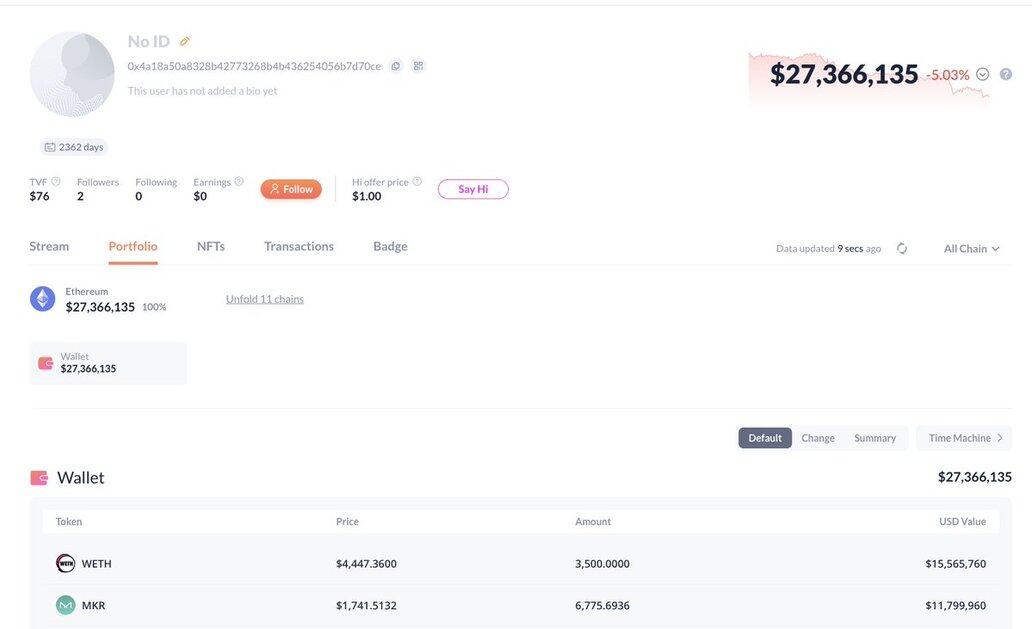The width and height of the screenshot is (1032, 629).
Task: Click the Earnings info question icon
Action: pos(239,182)
